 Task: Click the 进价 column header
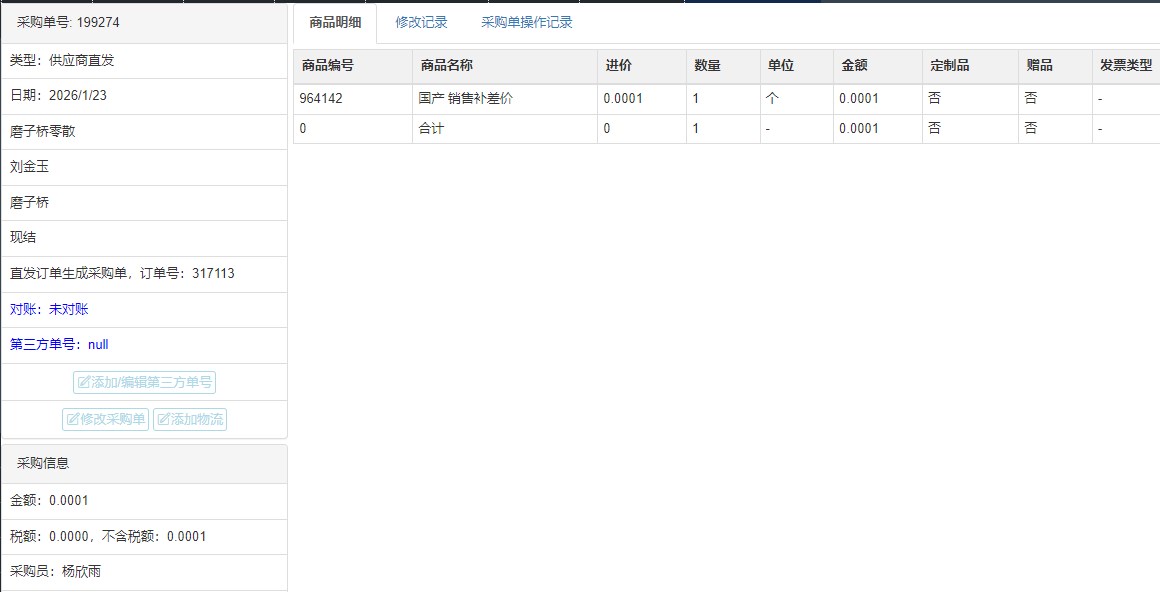618,65
